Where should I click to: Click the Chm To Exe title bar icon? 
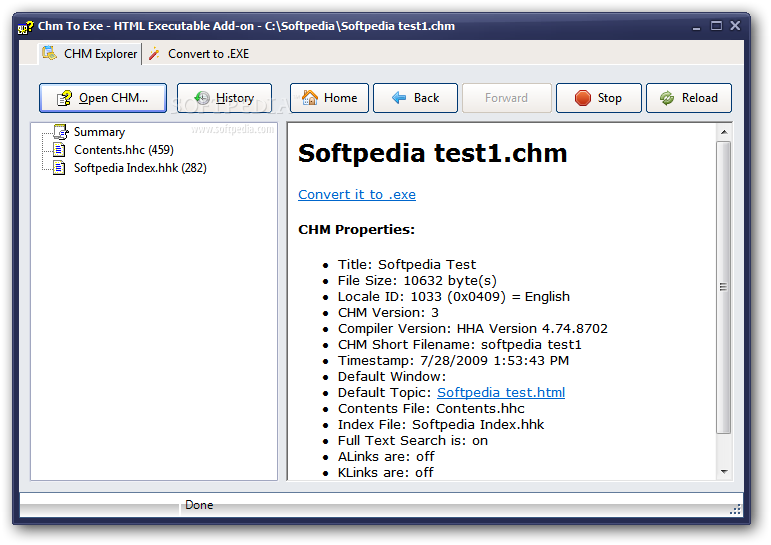tap(26, 27)
